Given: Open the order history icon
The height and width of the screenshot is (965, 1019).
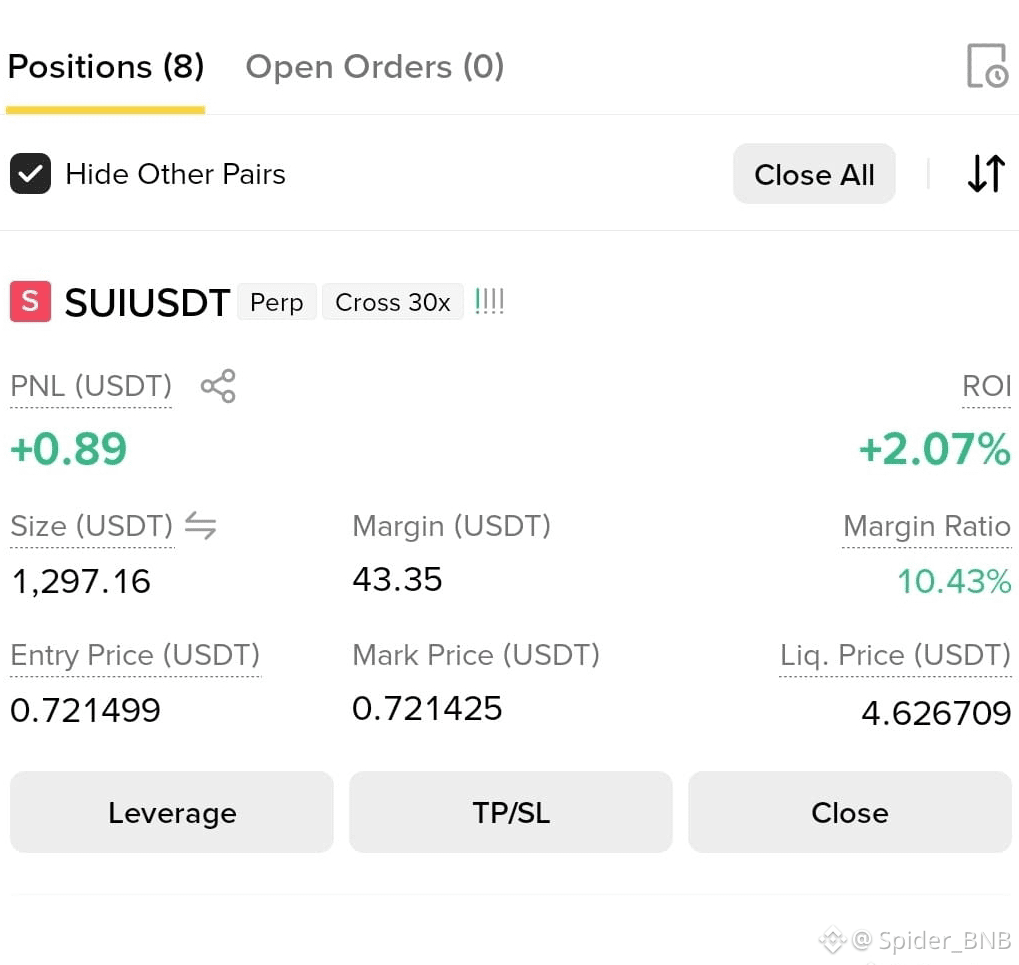Looking at the screenshot, I should [x=987, y=66].
